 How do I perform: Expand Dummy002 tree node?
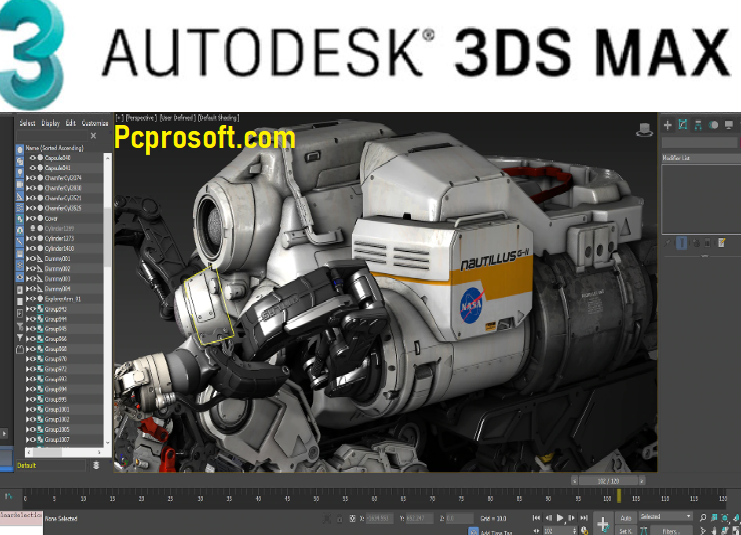(x=27, y=268)
